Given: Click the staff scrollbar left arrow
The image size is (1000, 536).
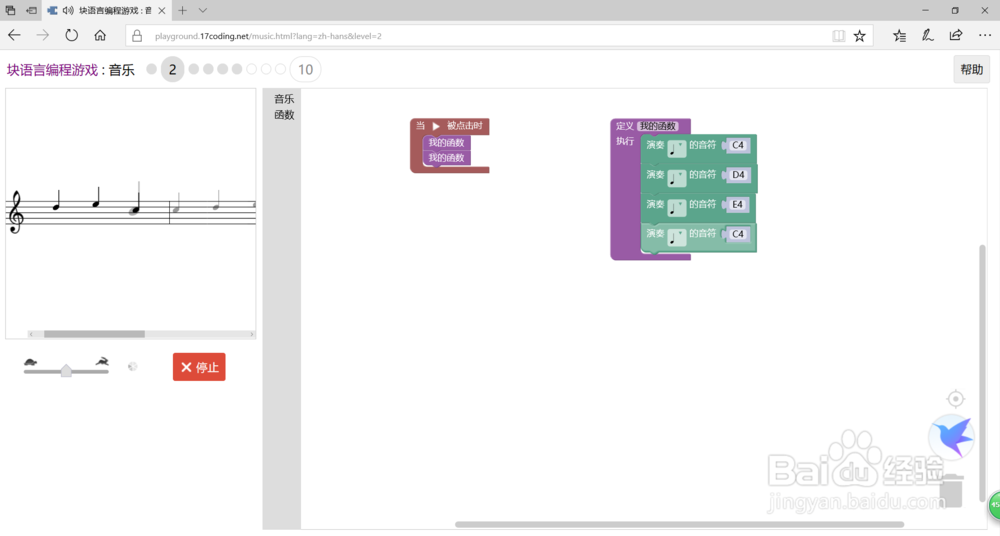Looking at the screenshot, I should click(x=31, y=334).
